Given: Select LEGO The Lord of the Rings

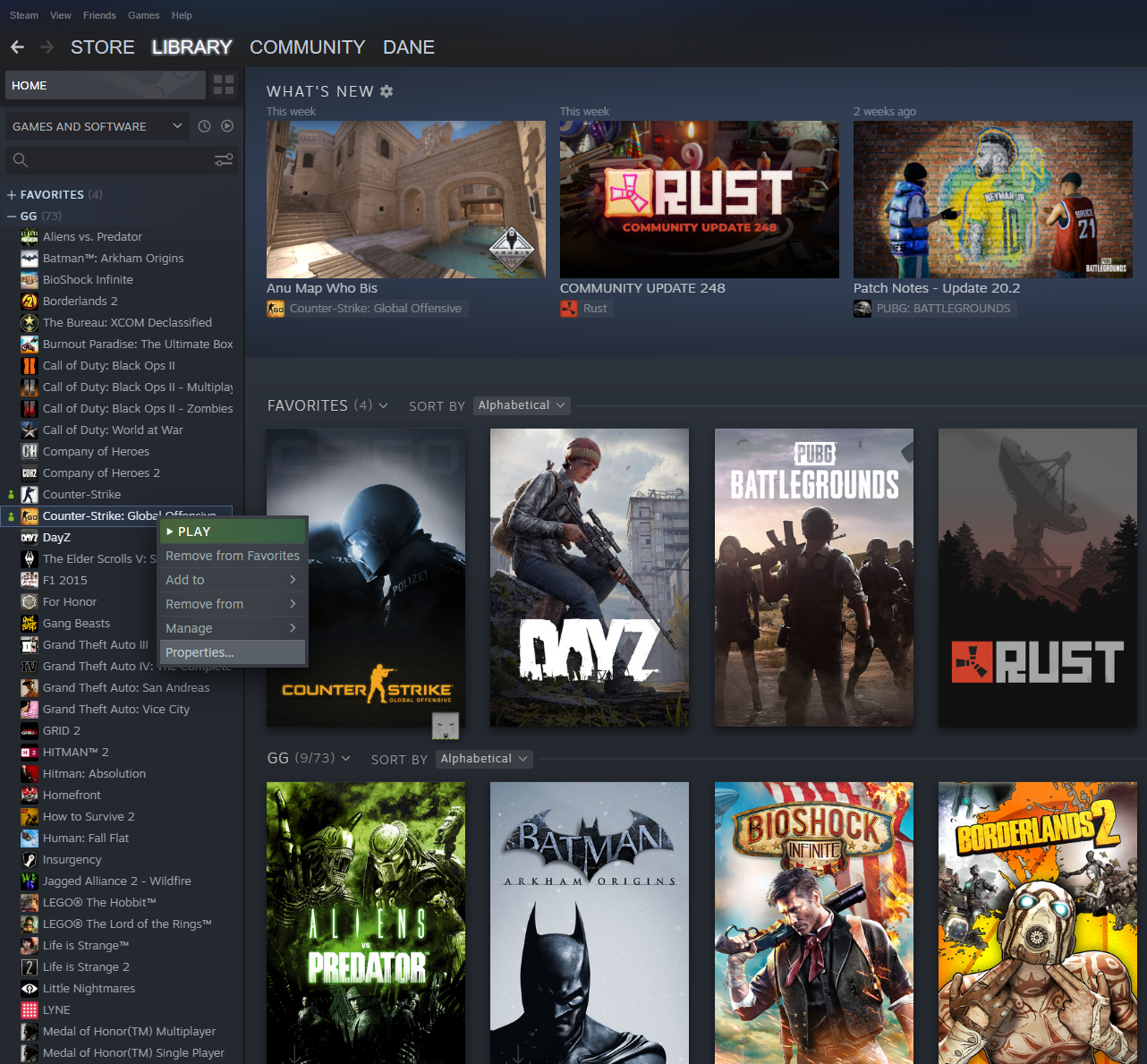Looking at the screenshot, I should (127, 924).
